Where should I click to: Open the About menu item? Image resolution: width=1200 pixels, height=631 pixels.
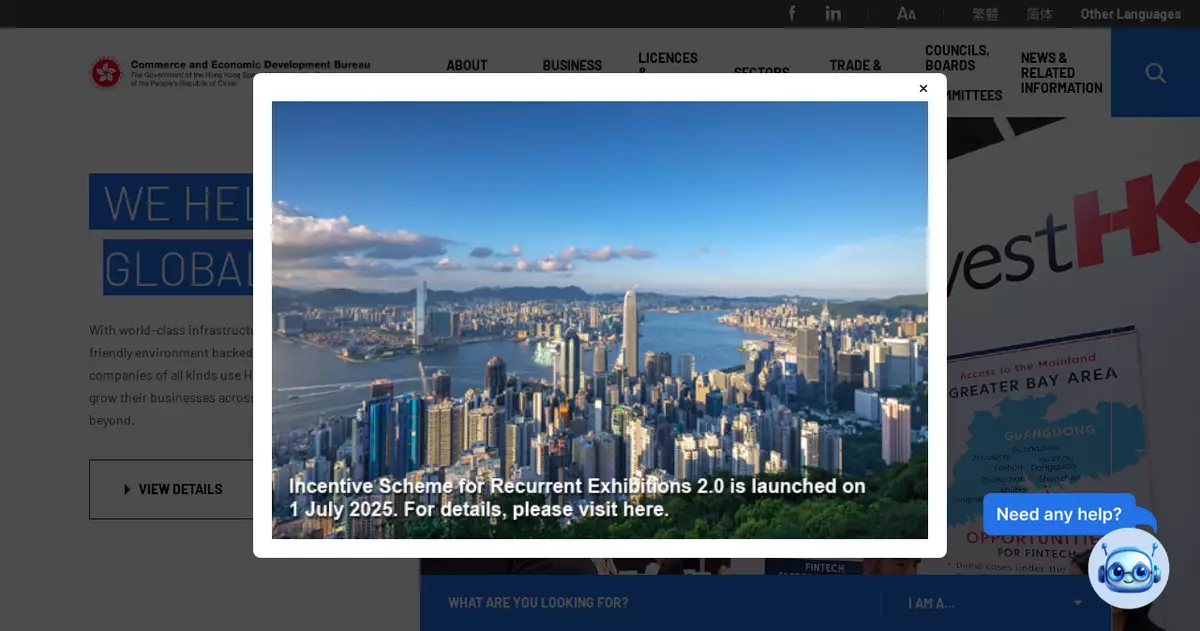pos(466,65)
